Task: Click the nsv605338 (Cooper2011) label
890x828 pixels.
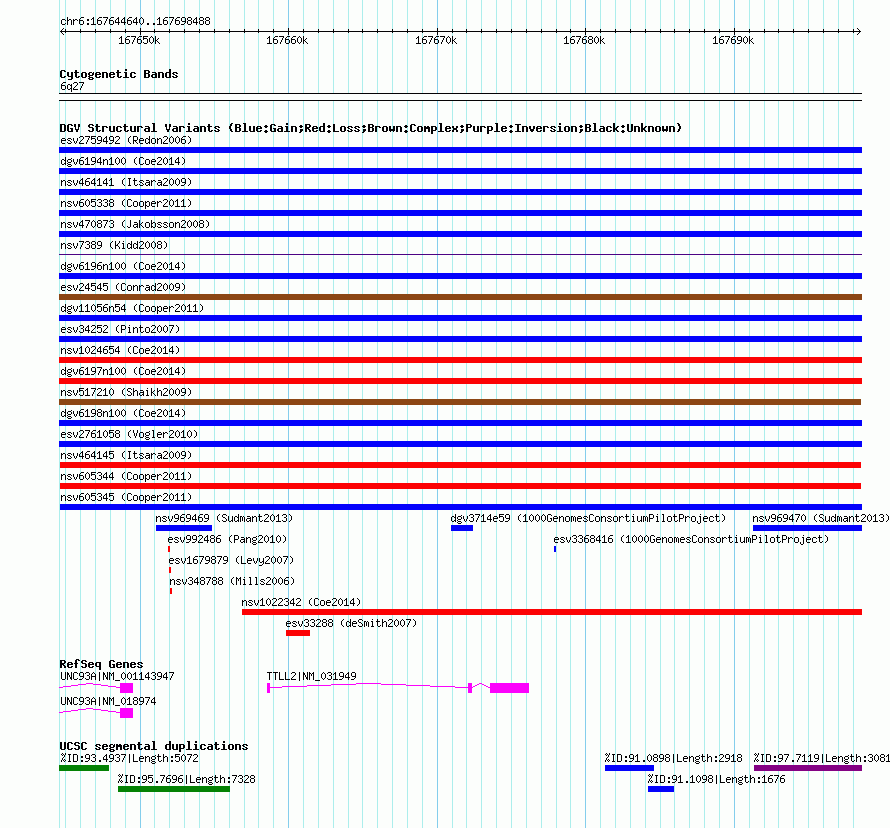Action: (x=126, y=203)
